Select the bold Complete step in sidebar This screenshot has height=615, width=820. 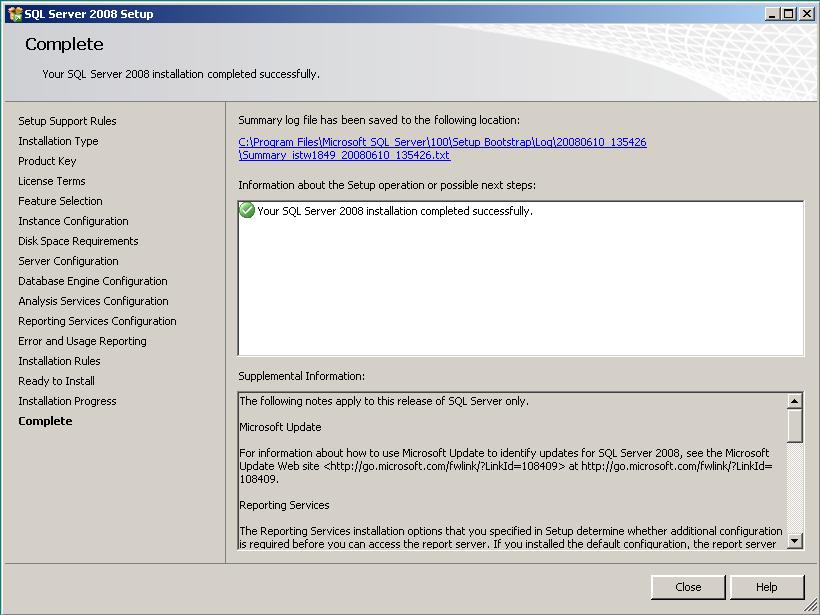coord(45,421)
